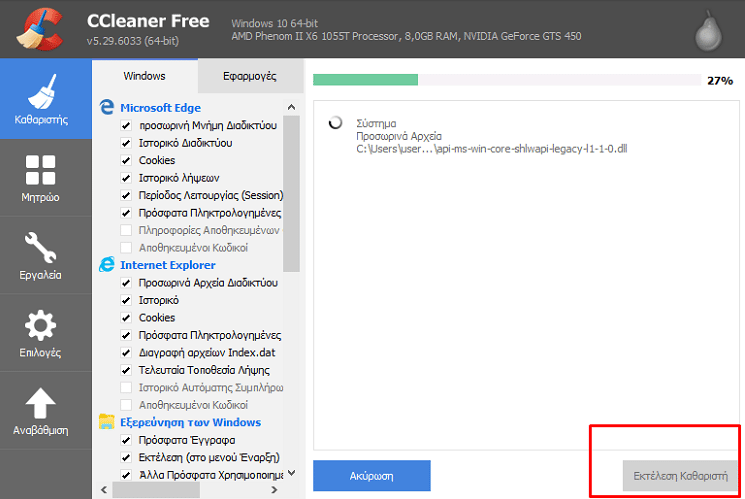
Task: Open the Καθαριστής cleaner section
Action: pos(46,99)
